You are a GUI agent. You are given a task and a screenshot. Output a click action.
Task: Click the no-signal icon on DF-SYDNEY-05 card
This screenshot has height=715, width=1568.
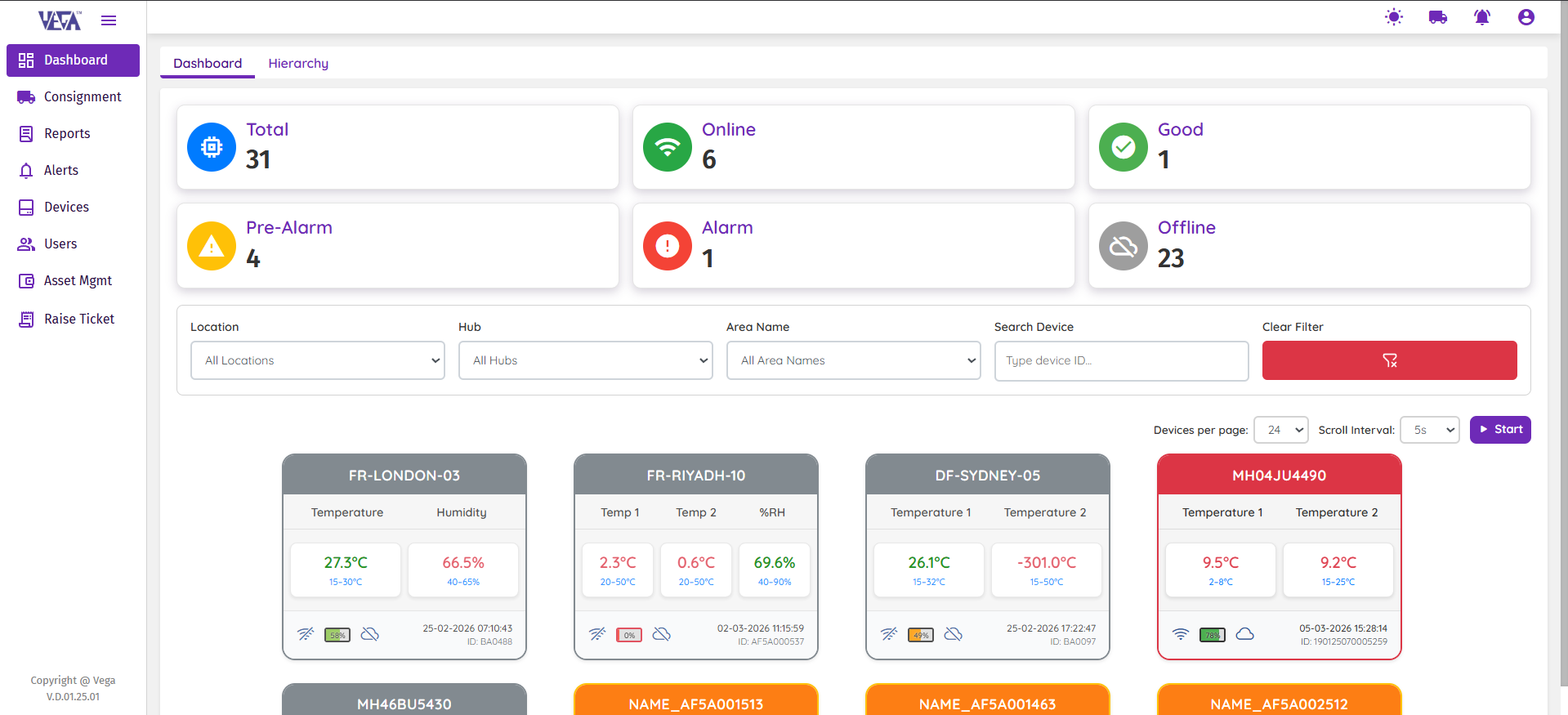889,634
